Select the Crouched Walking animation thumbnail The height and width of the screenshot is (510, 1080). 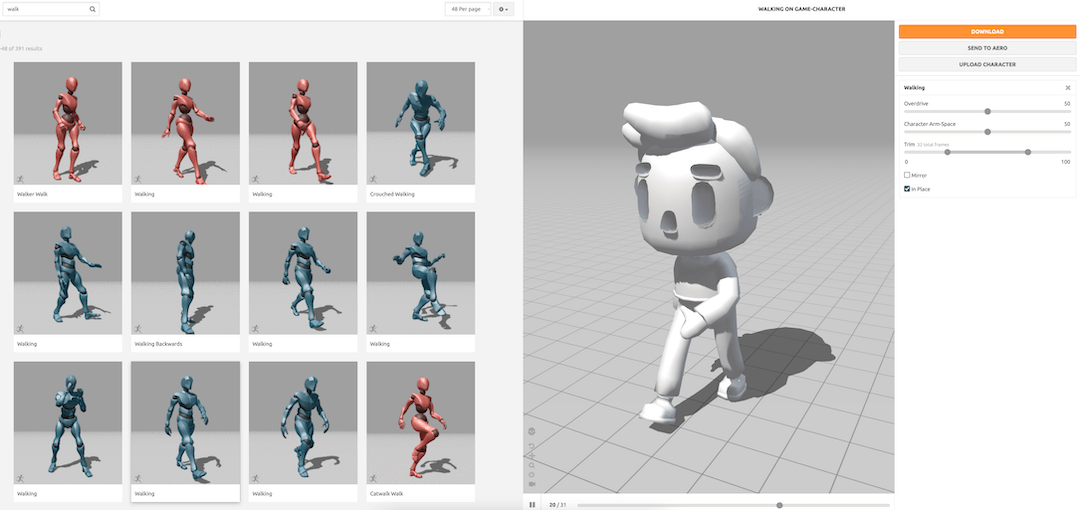(x=420, y=123)
